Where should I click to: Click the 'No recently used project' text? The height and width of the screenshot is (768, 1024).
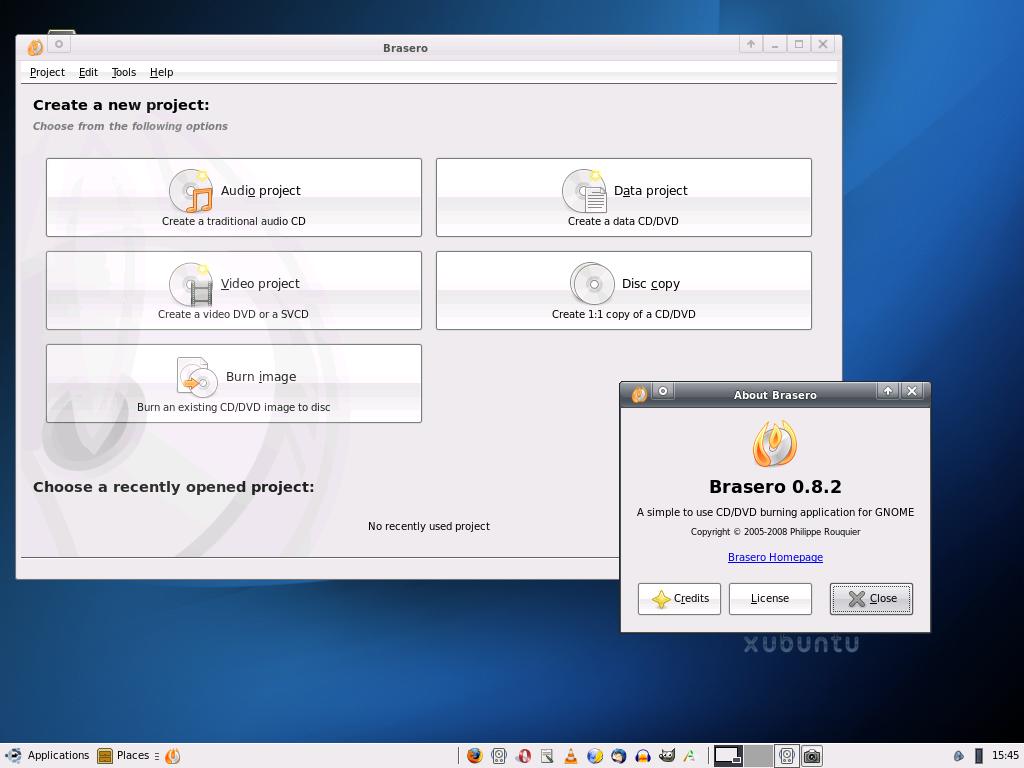pyautogui.click(x=428, y=526)
